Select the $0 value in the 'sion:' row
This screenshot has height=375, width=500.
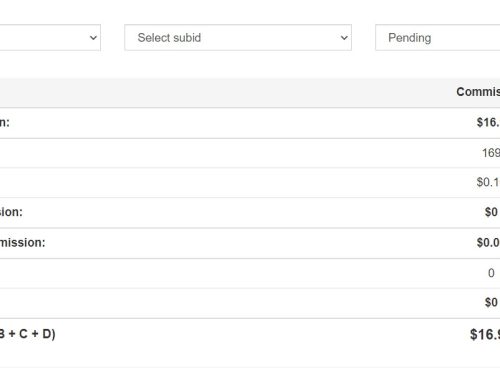point(491,212)
